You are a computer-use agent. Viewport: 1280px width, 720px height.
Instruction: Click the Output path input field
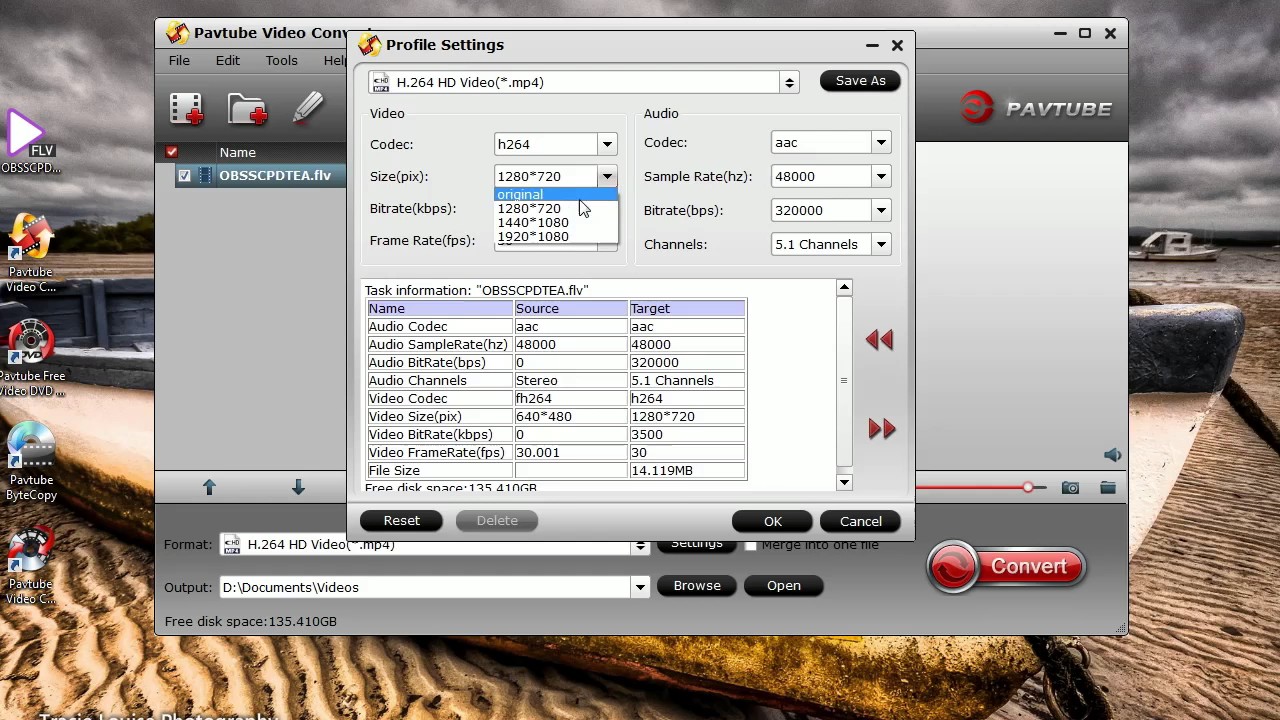426,588
